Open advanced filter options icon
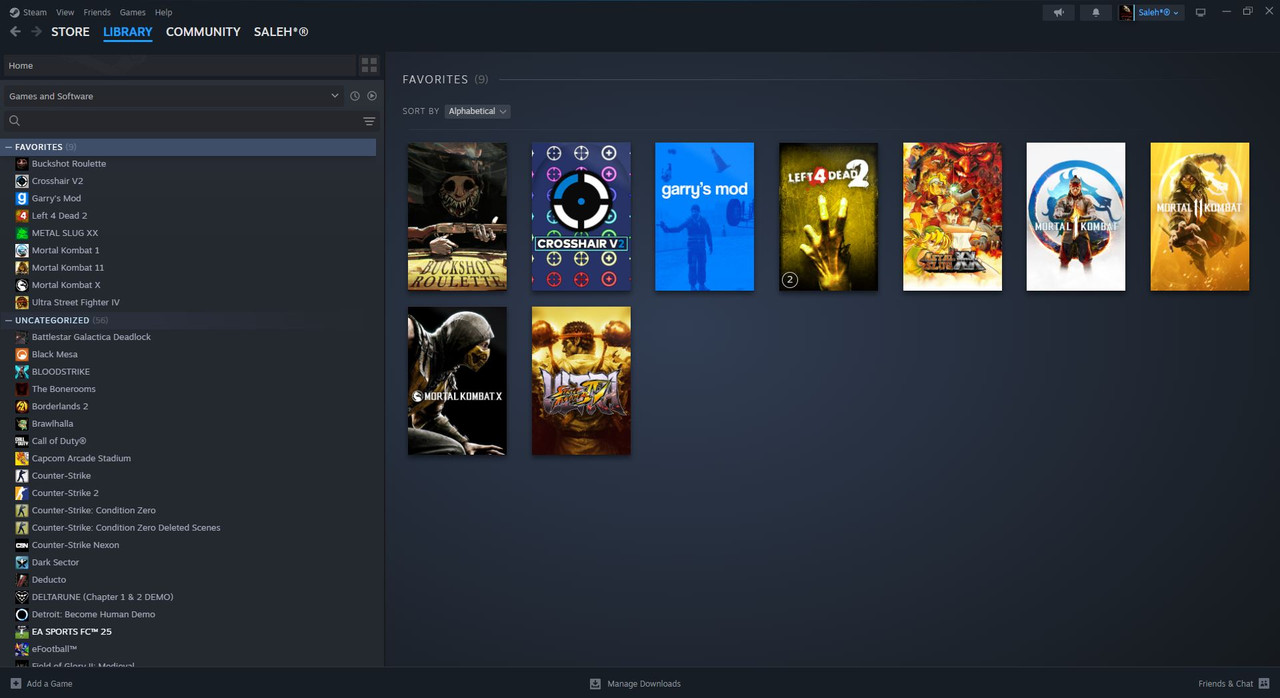 369,121
